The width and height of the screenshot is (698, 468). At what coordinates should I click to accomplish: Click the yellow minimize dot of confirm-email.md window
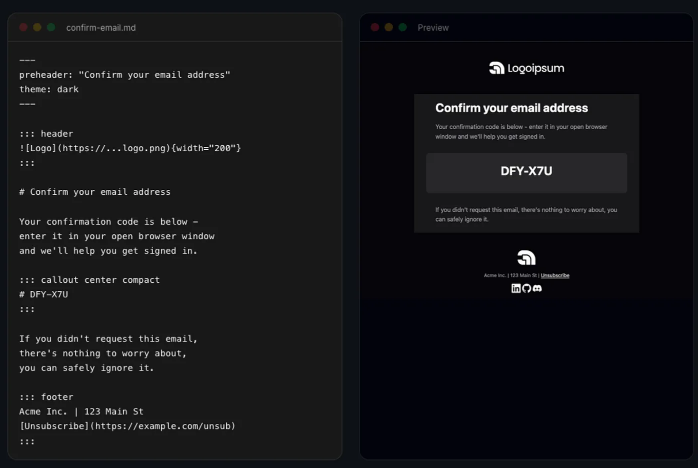37,27
